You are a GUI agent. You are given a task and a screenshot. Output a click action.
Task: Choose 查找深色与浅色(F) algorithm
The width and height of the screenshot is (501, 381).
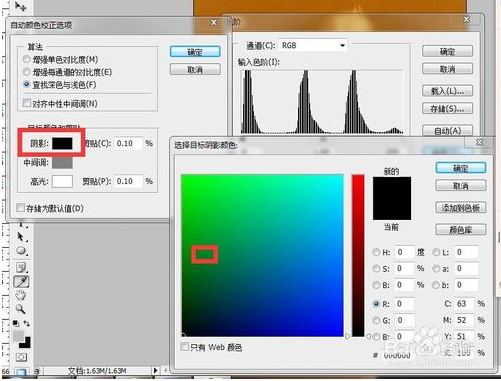tap(26, 85)
